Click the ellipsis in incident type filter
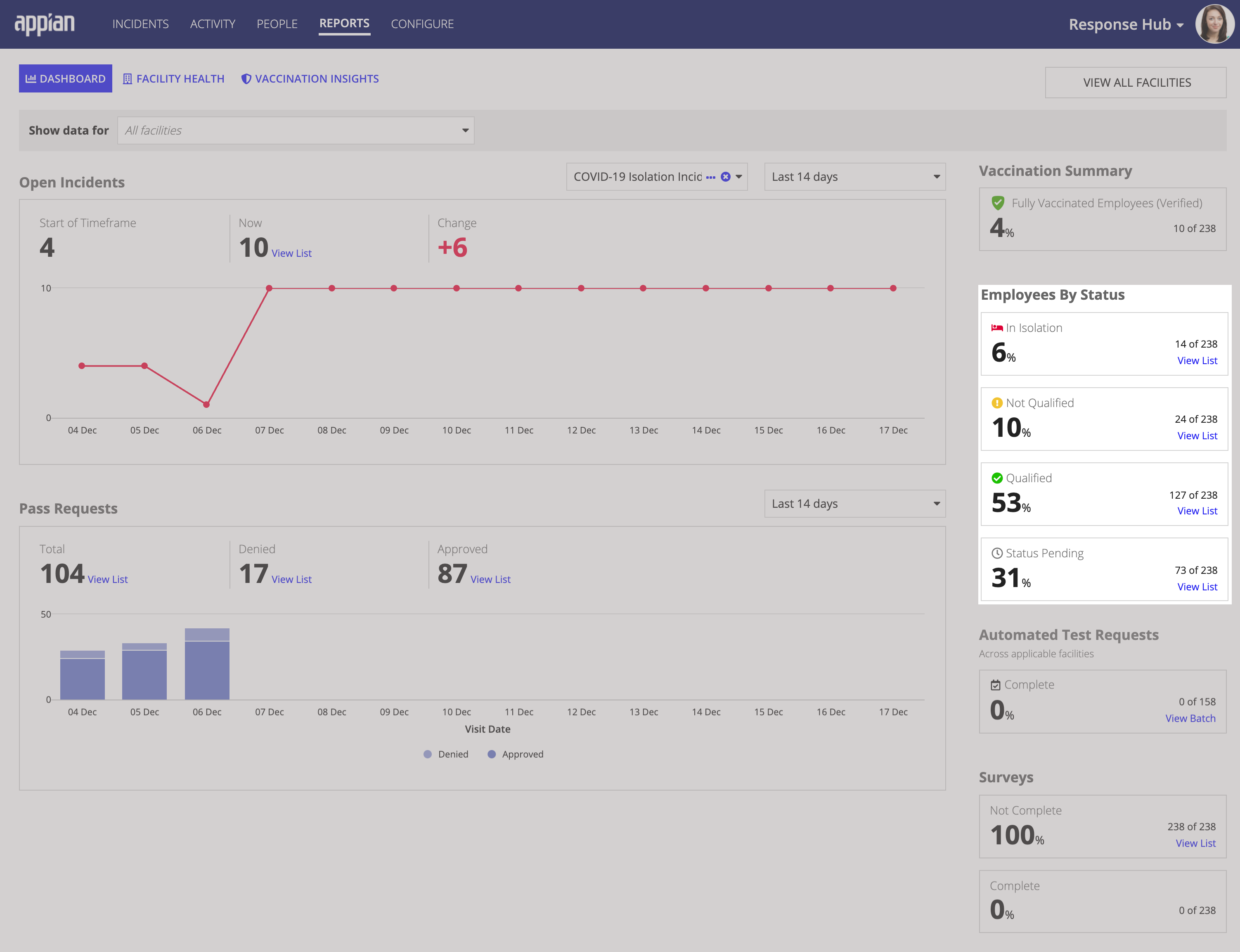1240x952 pixels. coord(710,178)
